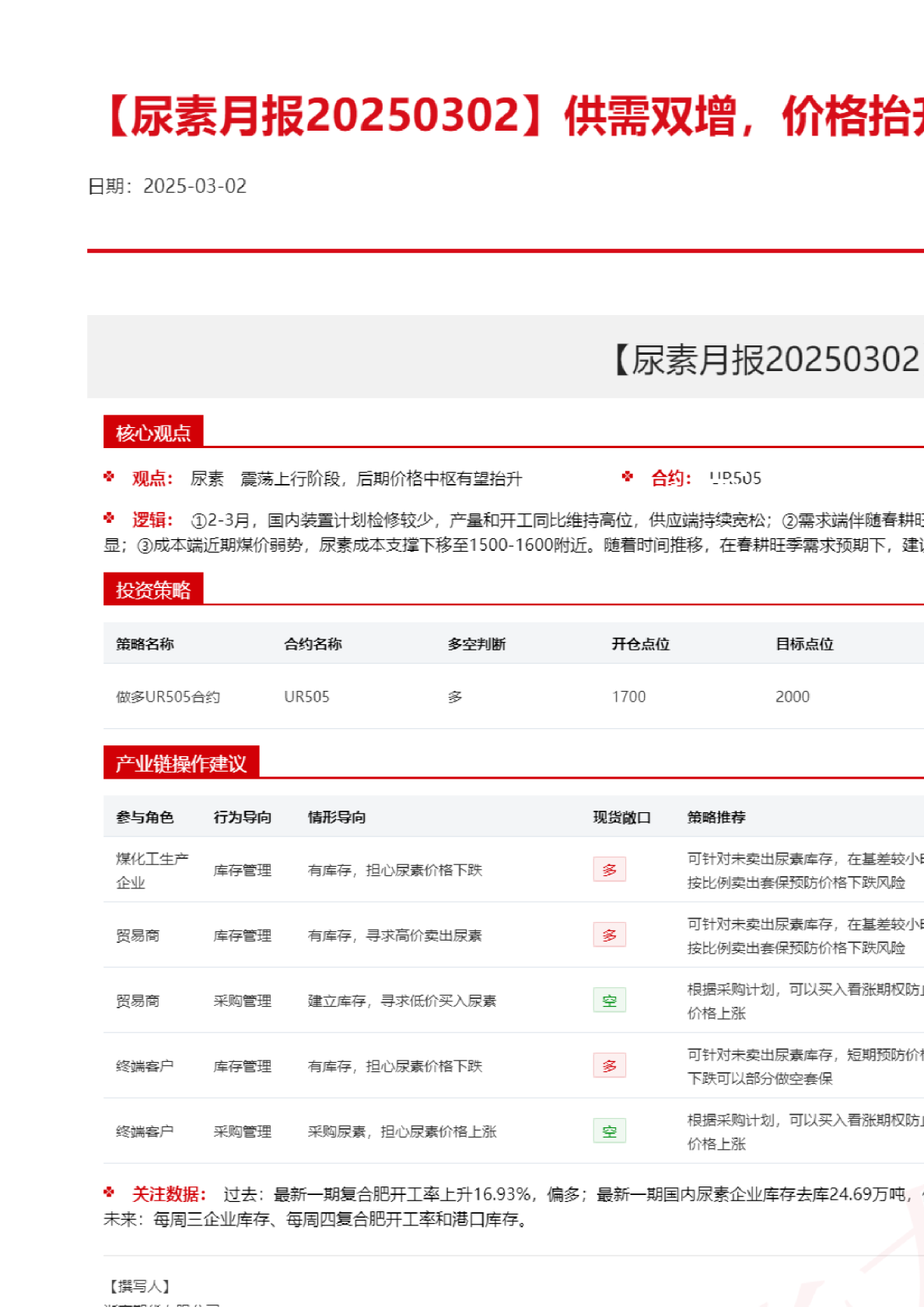Click 采购管理 in the 采购尿素 row

[243, 1131]
